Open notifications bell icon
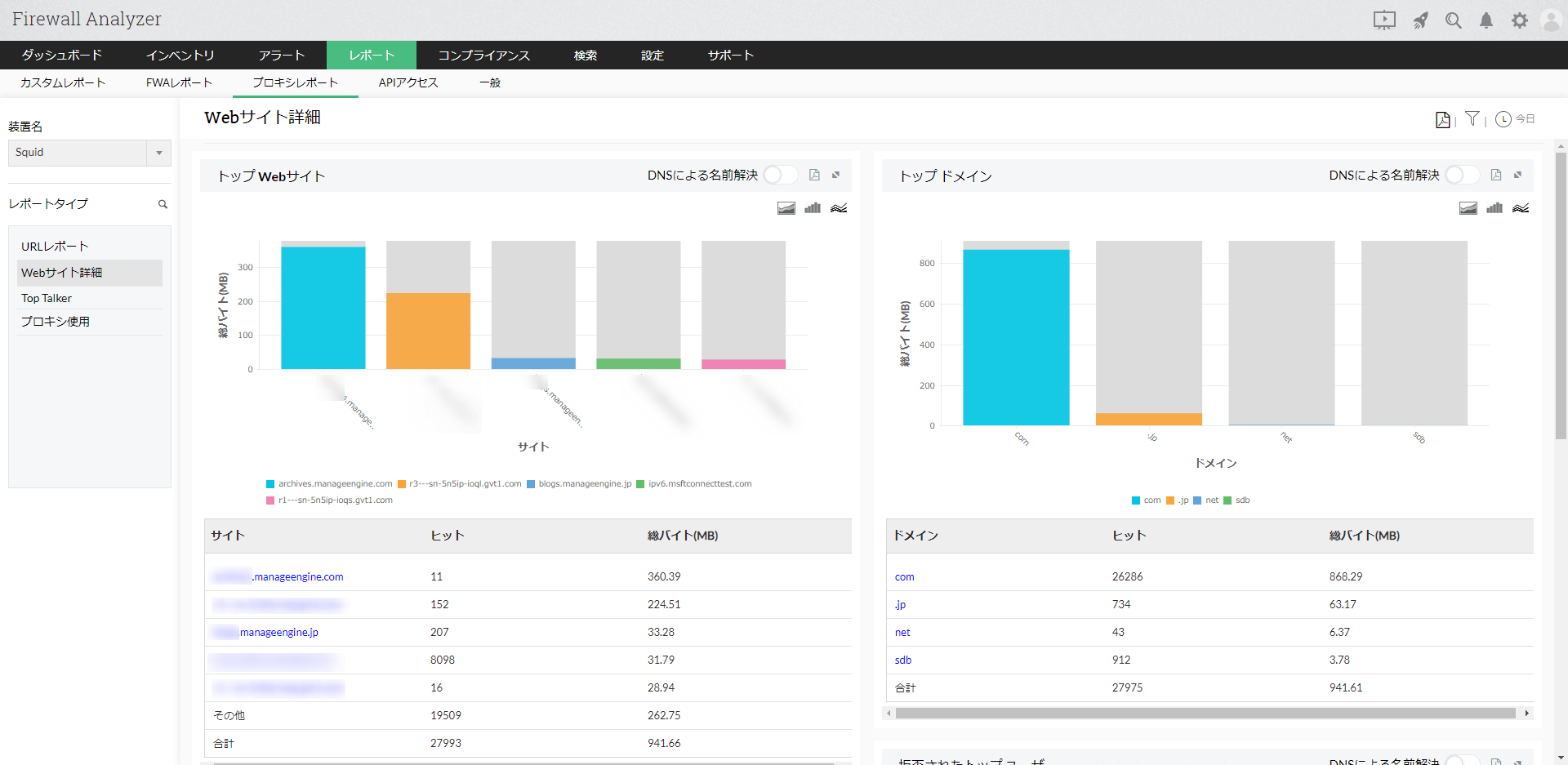1568x765 pixels. pyautogui.click(x=1486, y=20)
